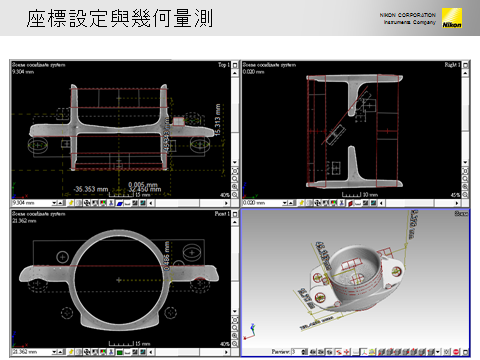
Task: Click the left arrow of Right view horizontal scrollbar
Action: (x=381, y=203)
